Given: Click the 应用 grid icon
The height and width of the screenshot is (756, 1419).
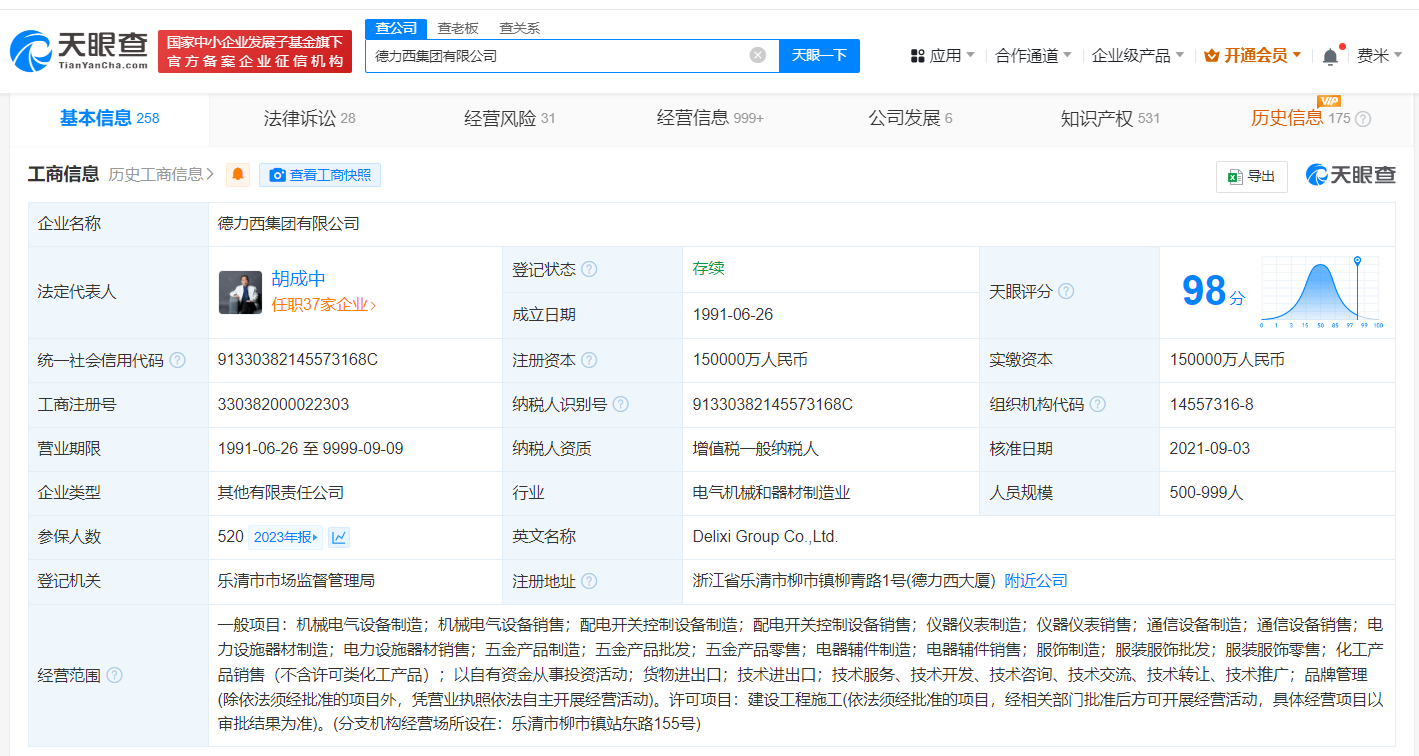Looking at the screenshot, I should 918,56.
